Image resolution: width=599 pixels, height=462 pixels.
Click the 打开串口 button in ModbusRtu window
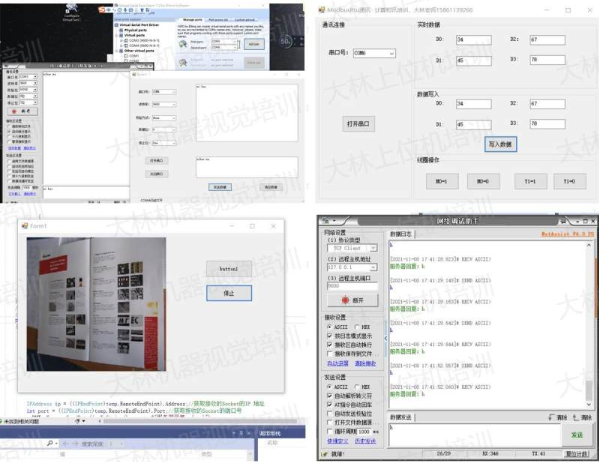pos(358,124)
